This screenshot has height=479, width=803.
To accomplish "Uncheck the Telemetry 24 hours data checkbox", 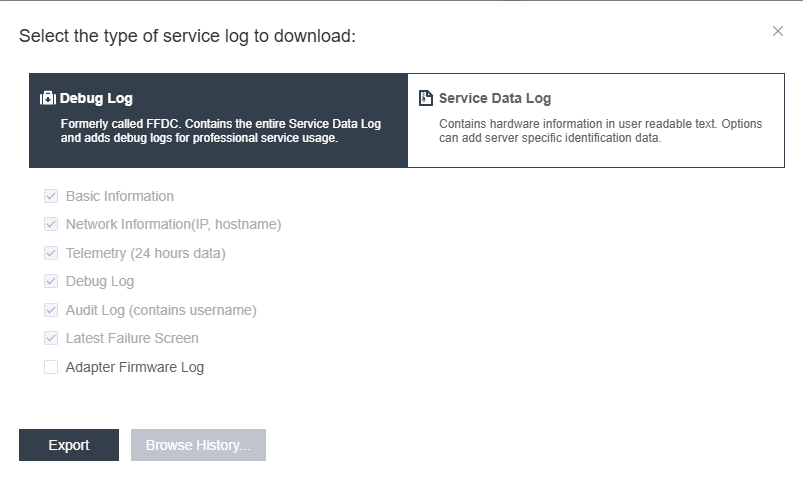I will (51, 253).
